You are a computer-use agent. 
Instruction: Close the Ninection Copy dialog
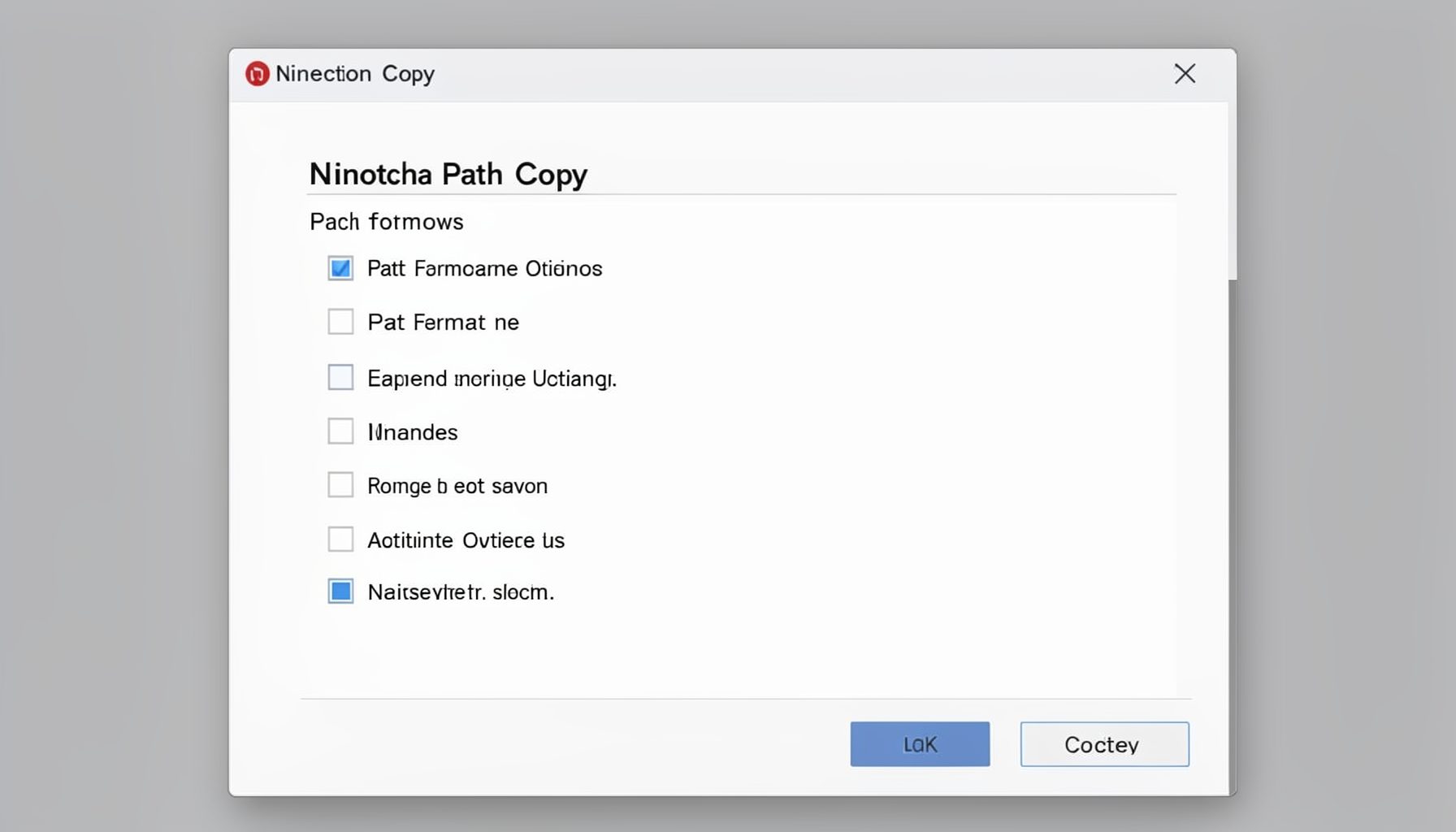point(1185,74)
